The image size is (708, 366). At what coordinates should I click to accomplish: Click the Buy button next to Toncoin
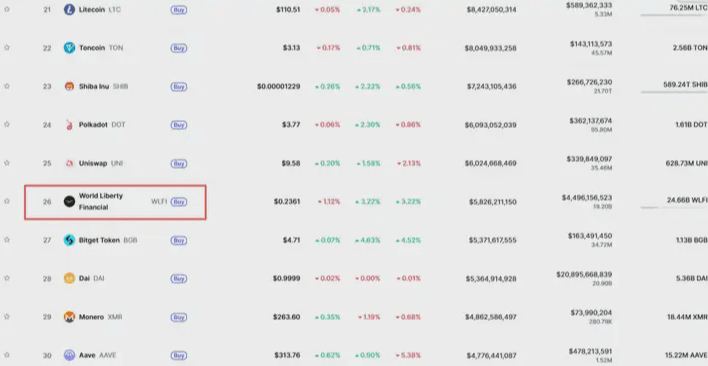click(x=179, y=48)
